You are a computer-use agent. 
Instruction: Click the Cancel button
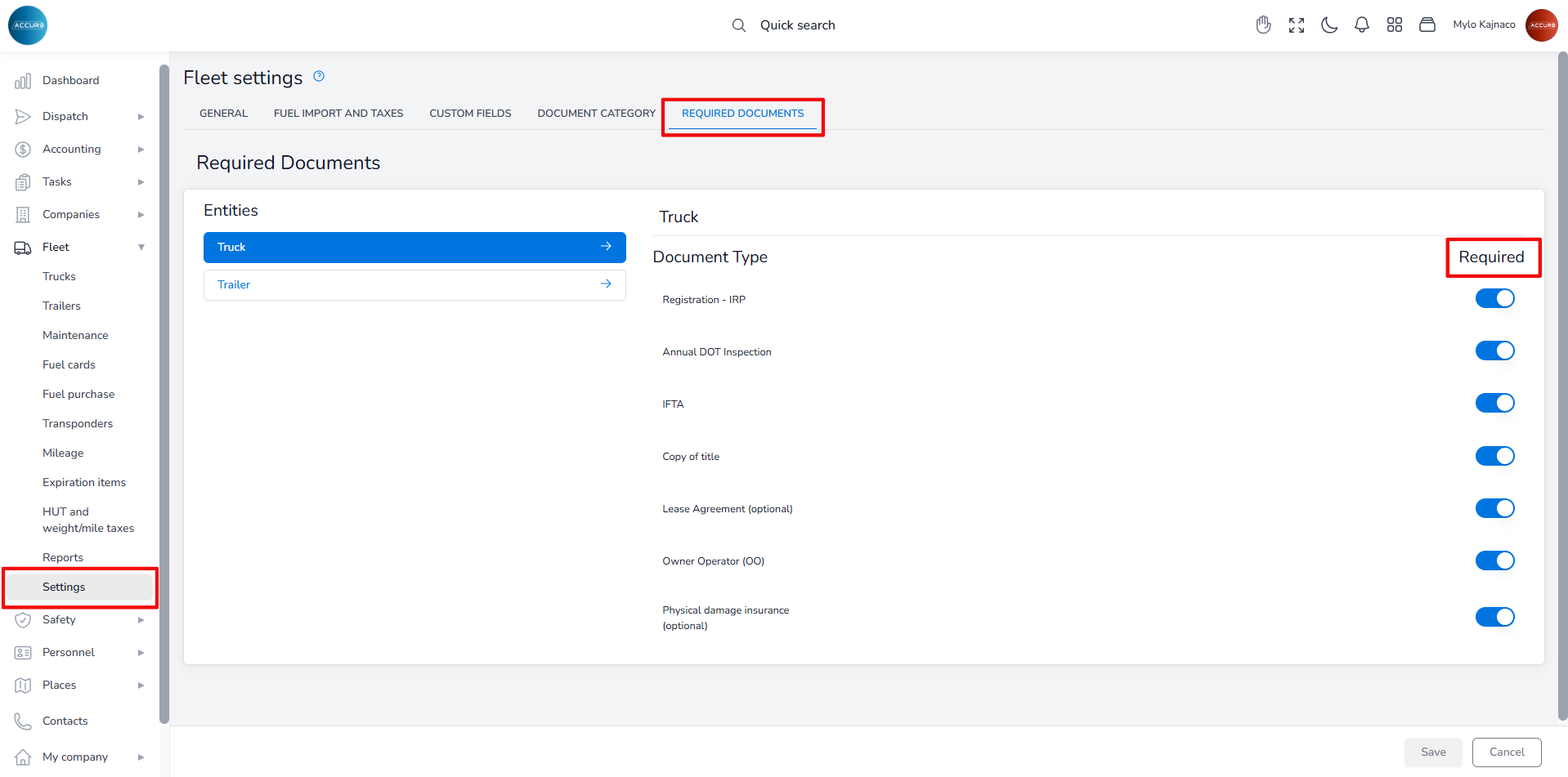(x=1506, y=752)
